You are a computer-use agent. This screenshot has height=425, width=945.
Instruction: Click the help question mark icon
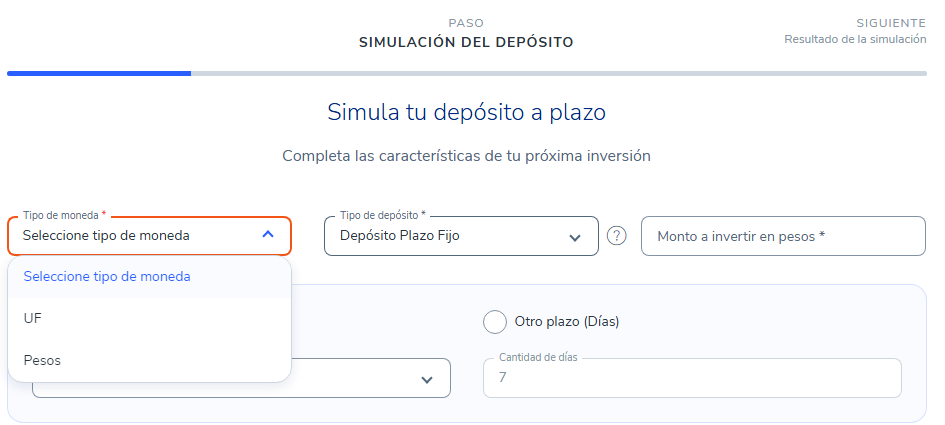[616, 236]
